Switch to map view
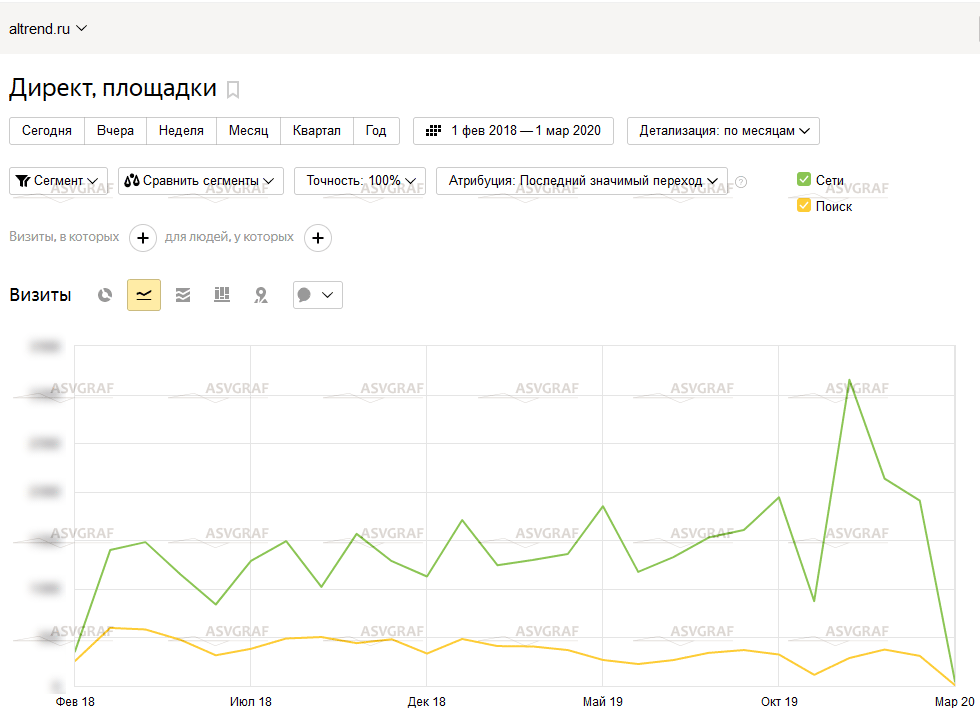This screenshot has width=980, height=720. (x=261, y=295)
